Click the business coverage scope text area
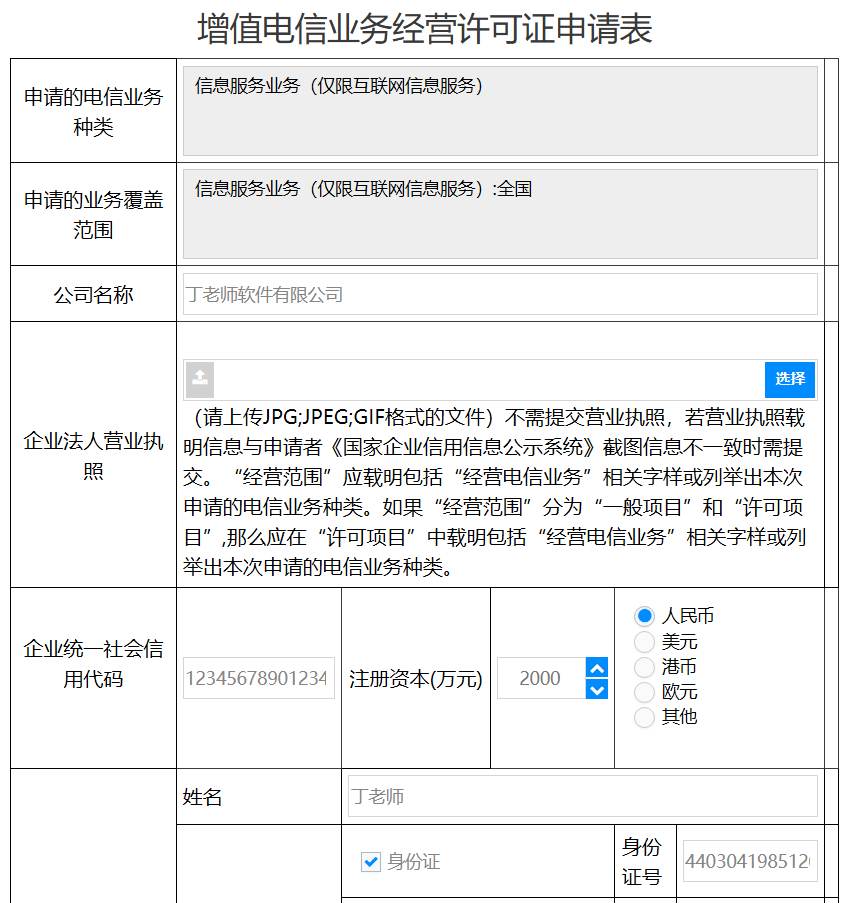Image resolution: width=845 pixels, height=903 pixels. [500, 214]
